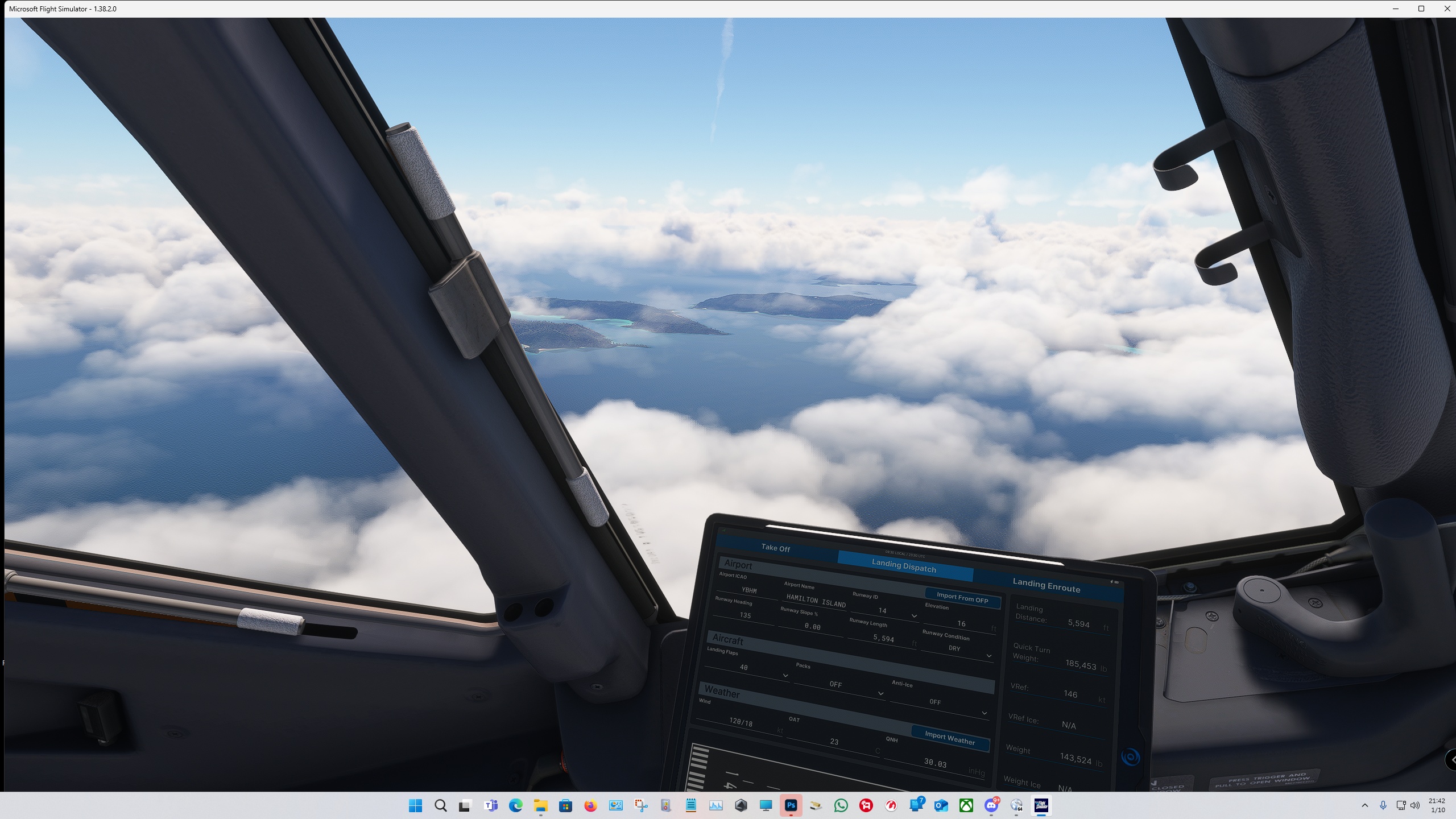Open the performance monitor taskbar icon

pyautogui.click(x=716, y=805)
